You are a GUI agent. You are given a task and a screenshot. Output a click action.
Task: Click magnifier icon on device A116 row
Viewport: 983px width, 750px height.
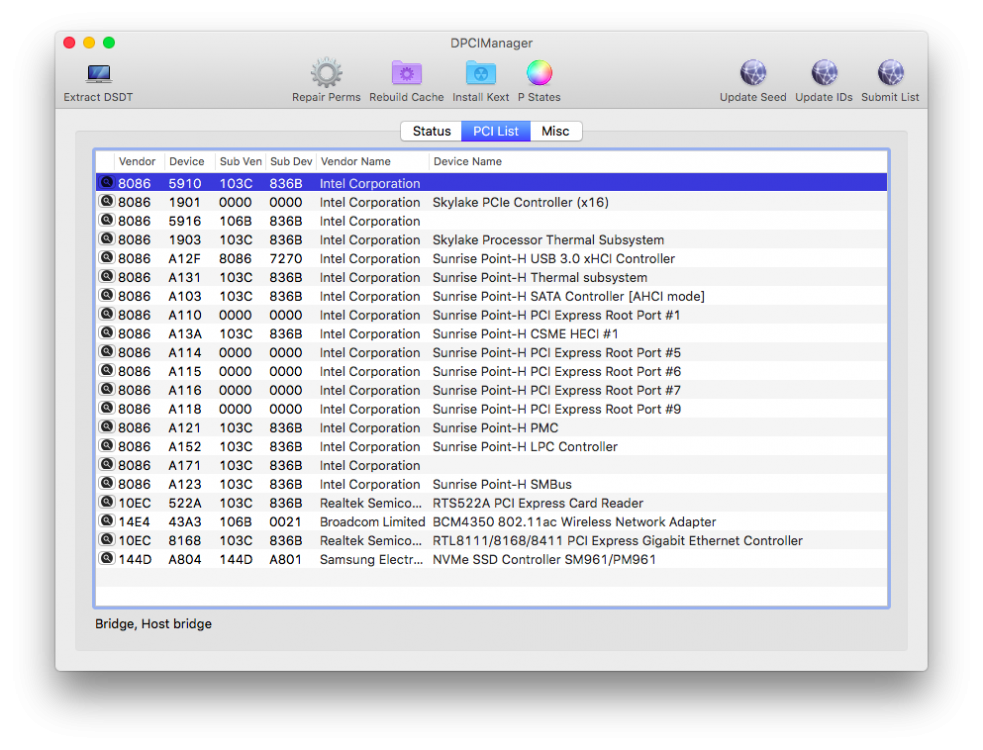click(x=107, y=389)
